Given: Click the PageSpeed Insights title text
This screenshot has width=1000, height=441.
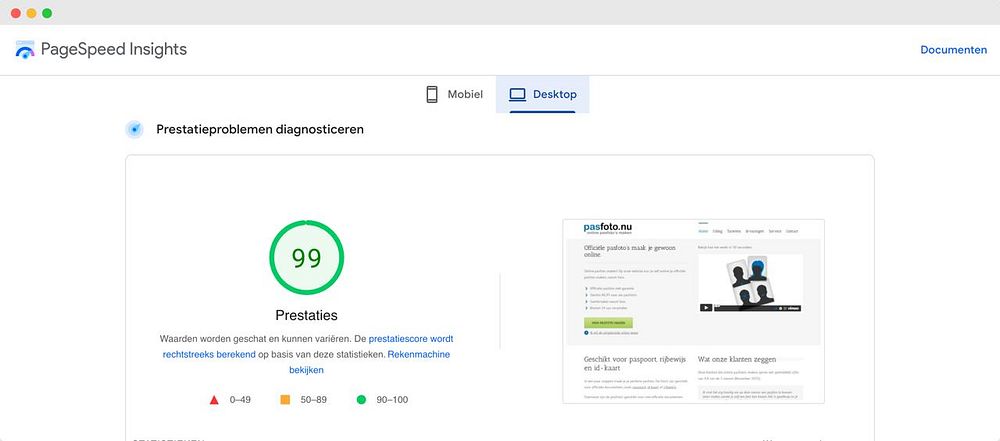Looking at the screenshot, I should [x=114, y=49].
